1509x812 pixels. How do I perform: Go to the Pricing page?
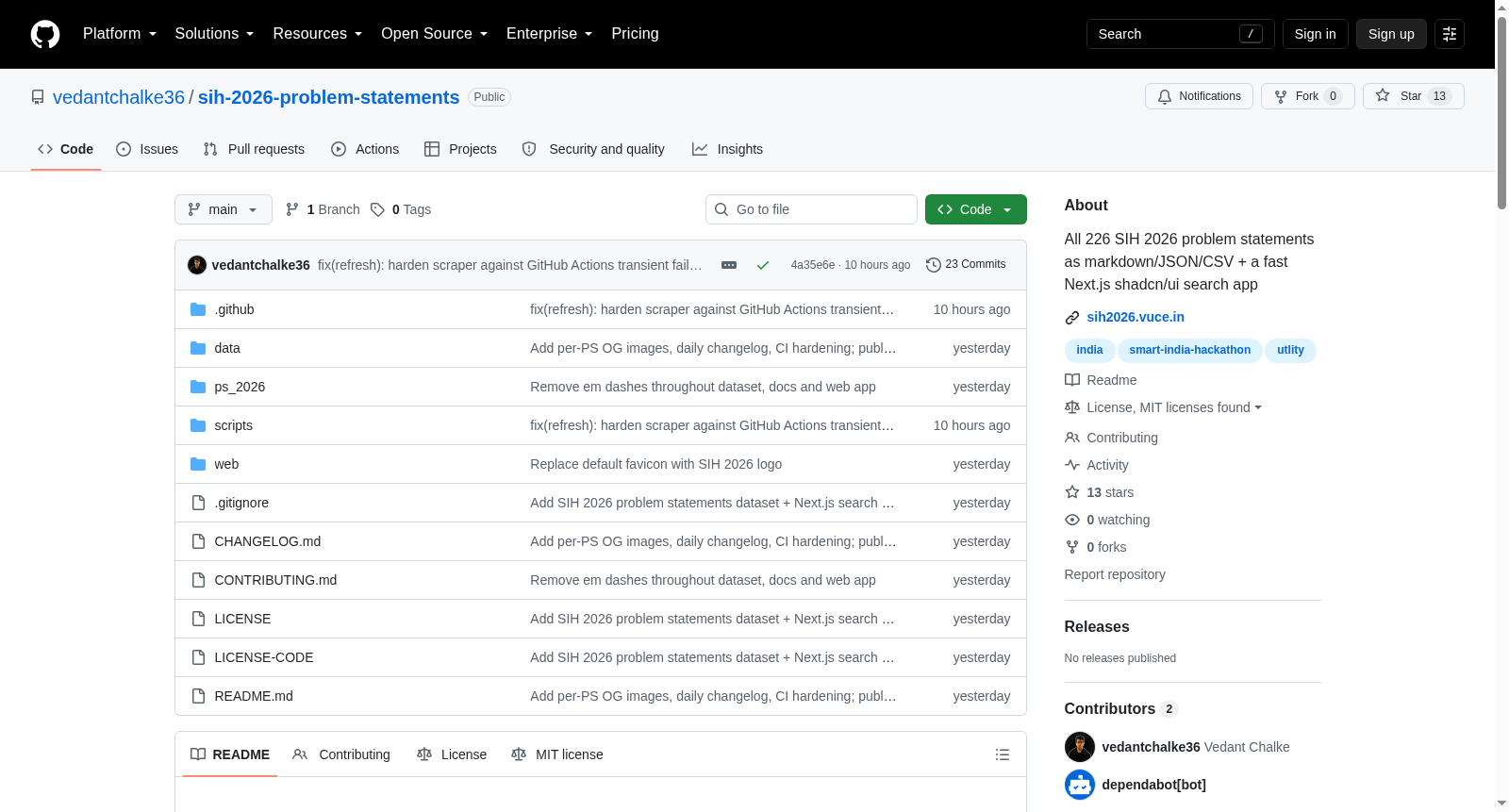[x=635, y=34]
